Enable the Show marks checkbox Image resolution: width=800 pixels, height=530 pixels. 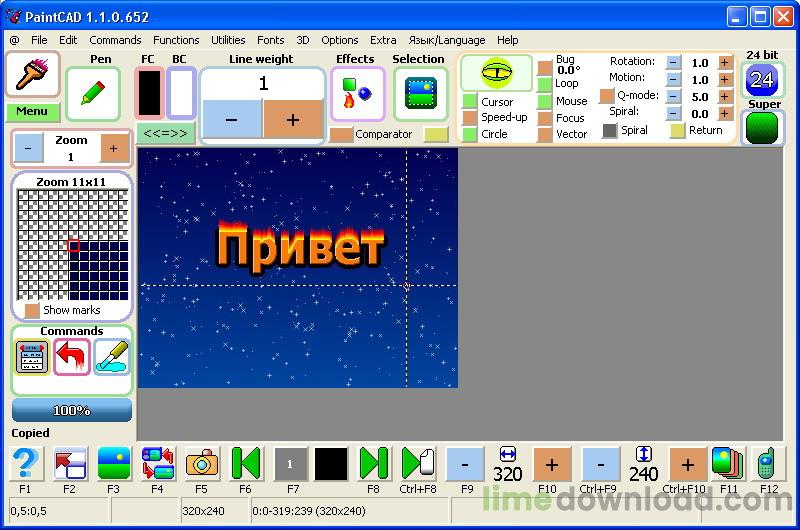32,311
